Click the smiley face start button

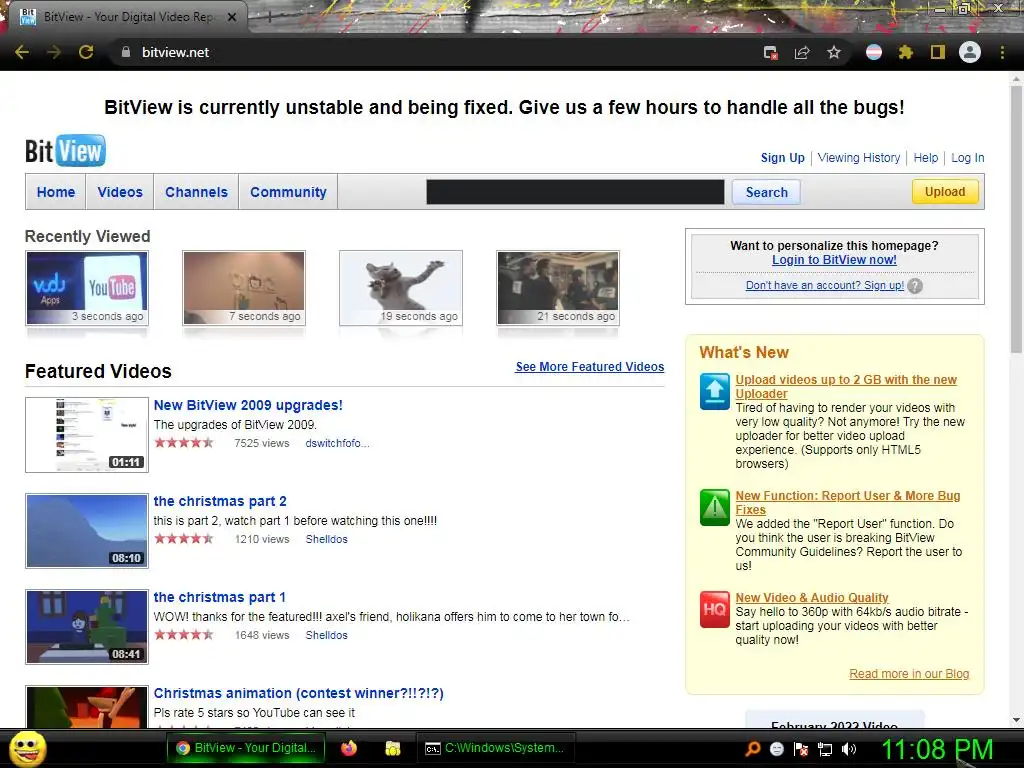(x=27, y=749)
